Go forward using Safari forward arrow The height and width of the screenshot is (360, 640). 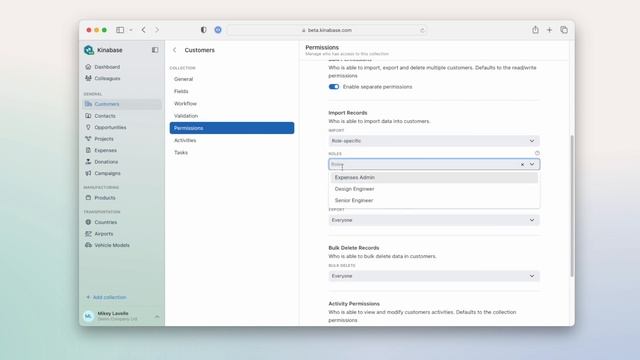[x=157, y=30]
